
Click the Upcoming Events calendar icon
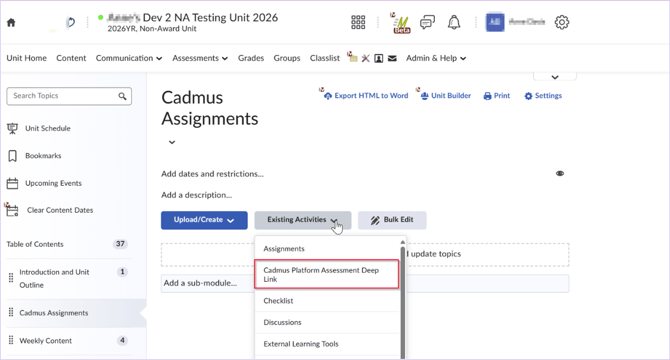[12, 183]
